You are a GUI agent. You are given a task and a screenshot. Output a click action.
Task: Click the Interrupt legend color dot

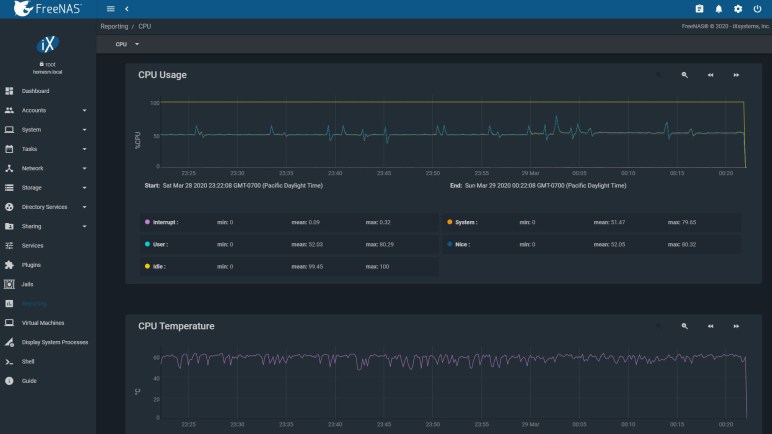[x=147, y=221]
